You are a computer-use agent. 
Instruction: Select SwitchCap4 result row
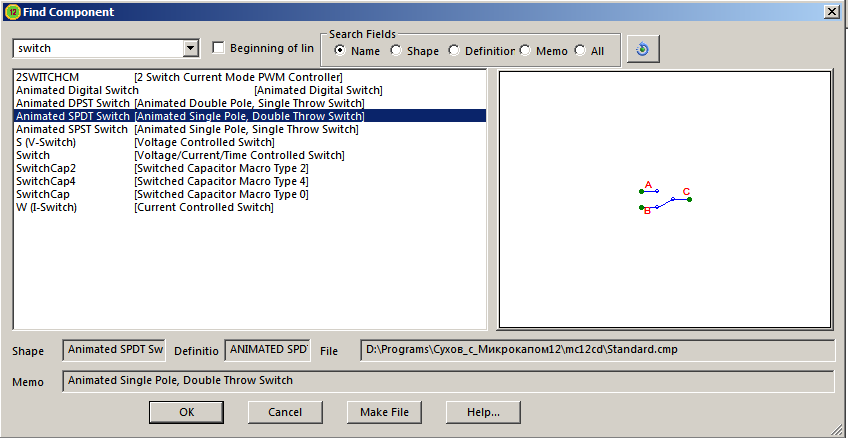(249, 181)
